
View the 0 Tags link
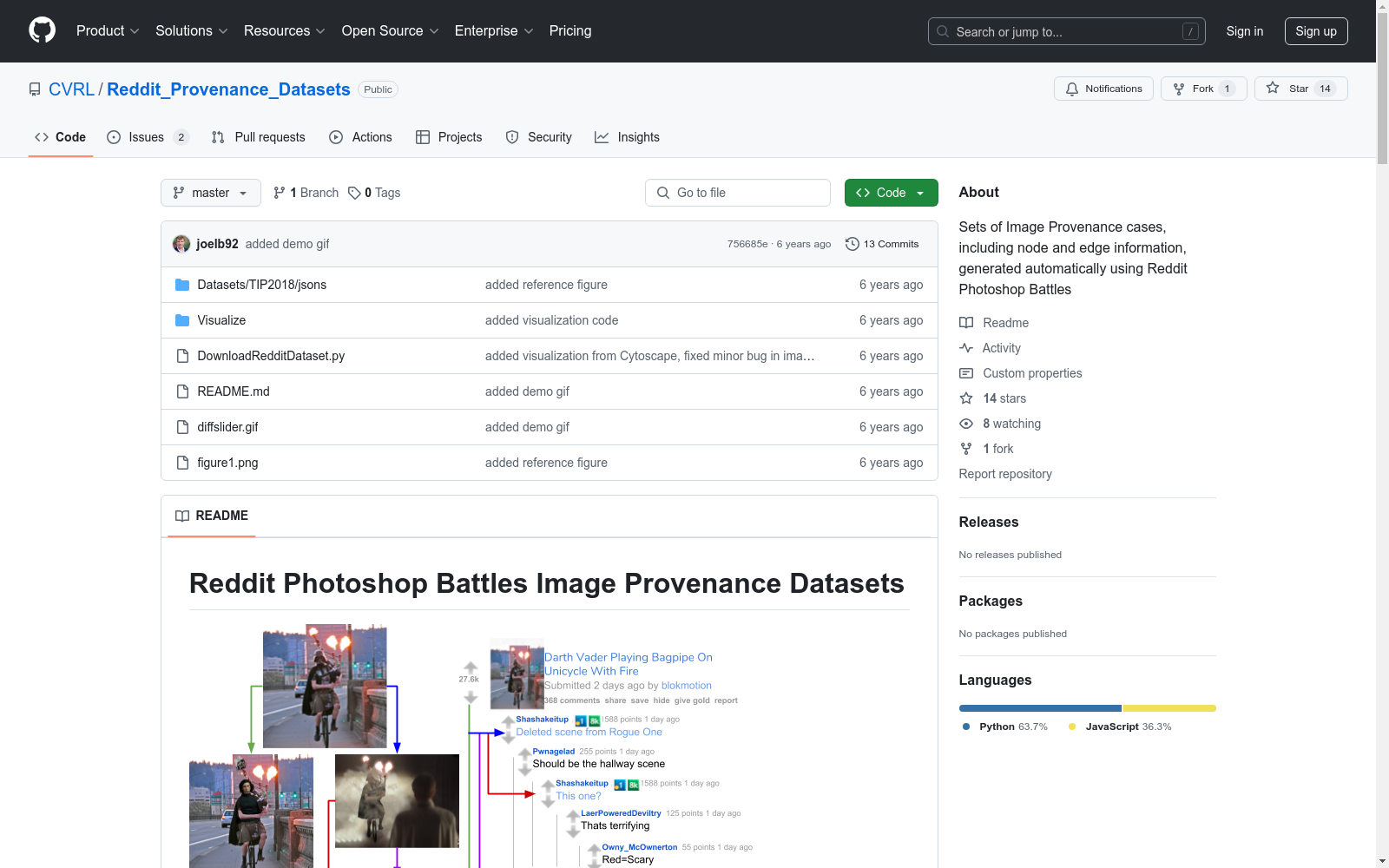374,193
